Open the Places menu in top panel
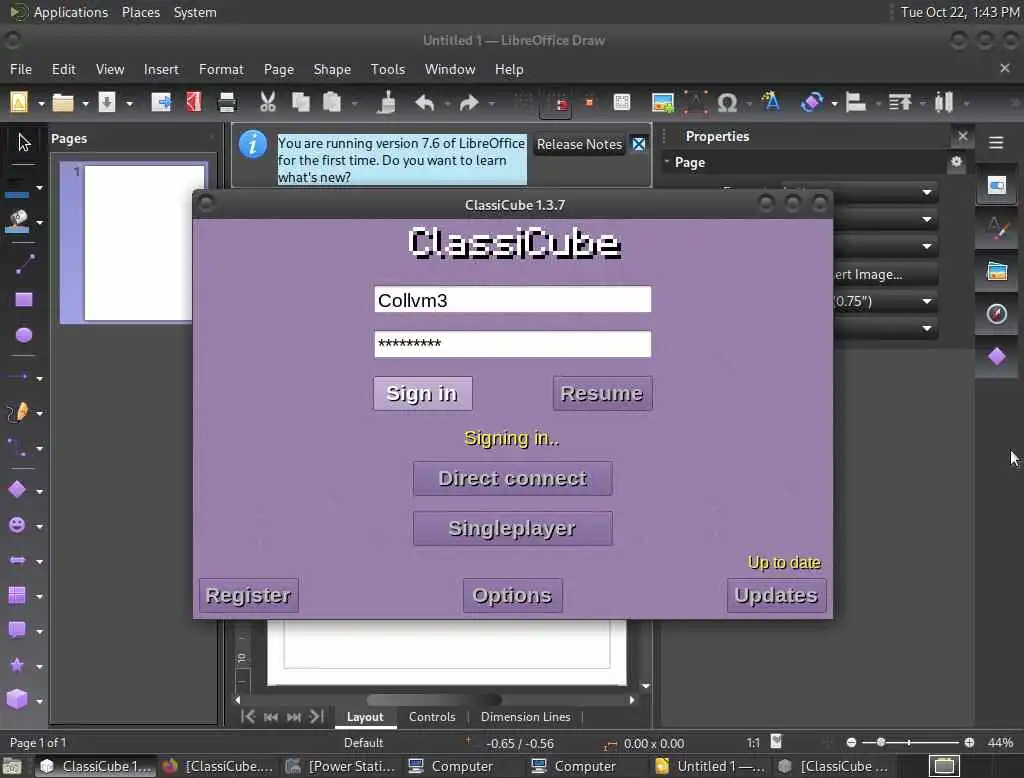The height and width of the screenshot is (778, 1024). pos(140,12)
